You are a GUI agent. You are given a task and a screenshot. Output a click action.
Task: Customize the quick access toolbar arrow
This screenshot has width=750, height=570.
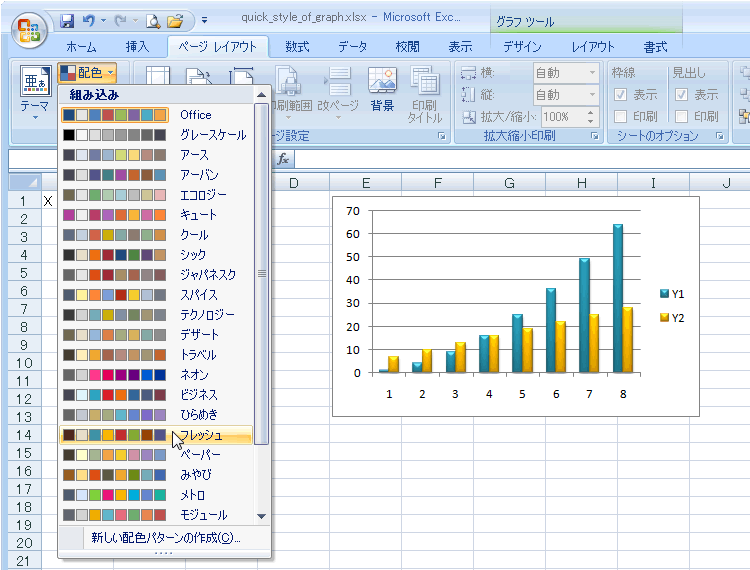coord(204,21)
